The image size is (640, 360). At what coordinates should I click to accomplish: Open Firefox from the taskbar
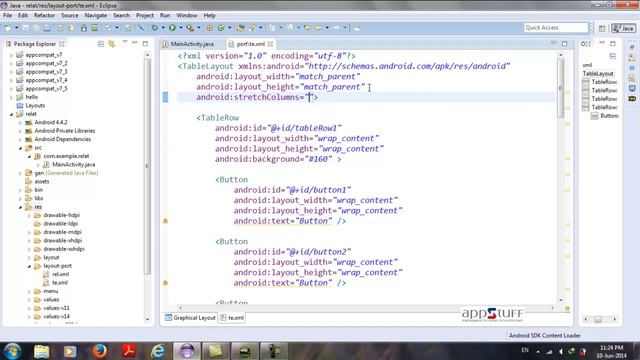(99, 351)
